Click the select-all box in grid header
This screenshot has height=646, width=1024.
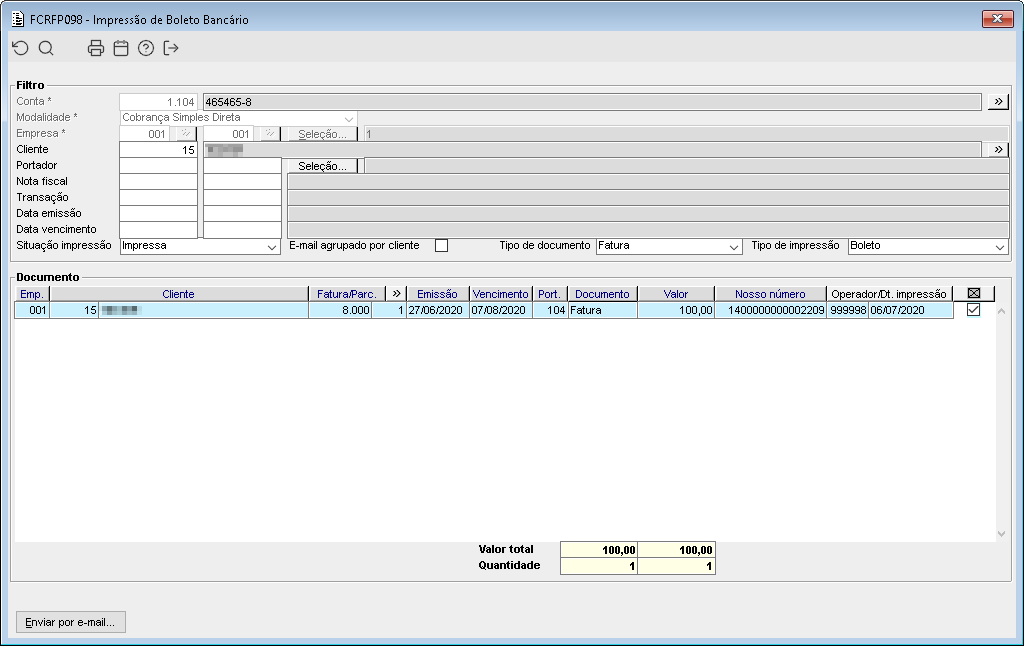(x=974, y=294)
